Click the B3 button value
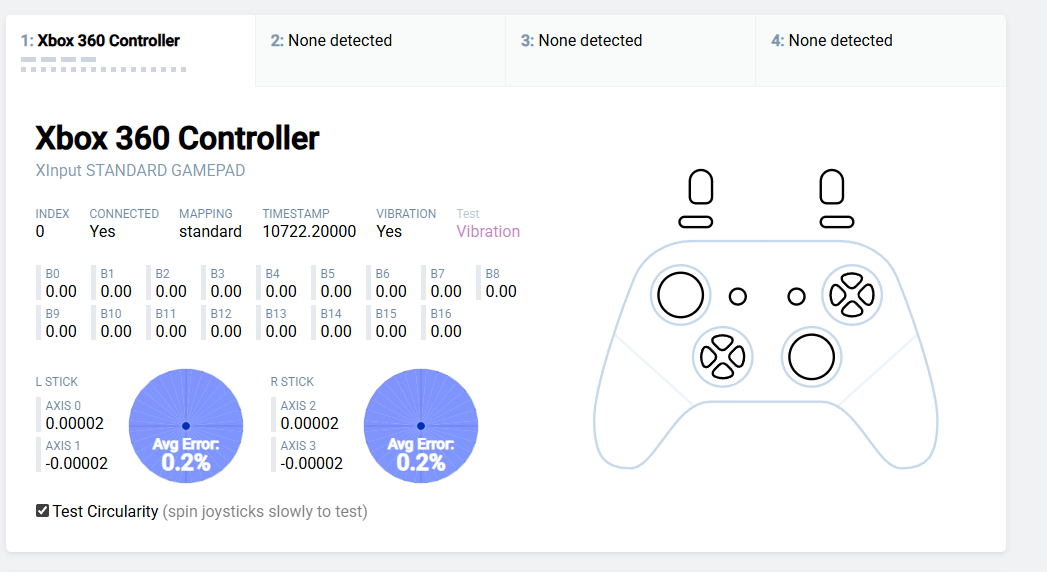The width and height of the screenshot is (1047, 572). click(x=226, y=292)
